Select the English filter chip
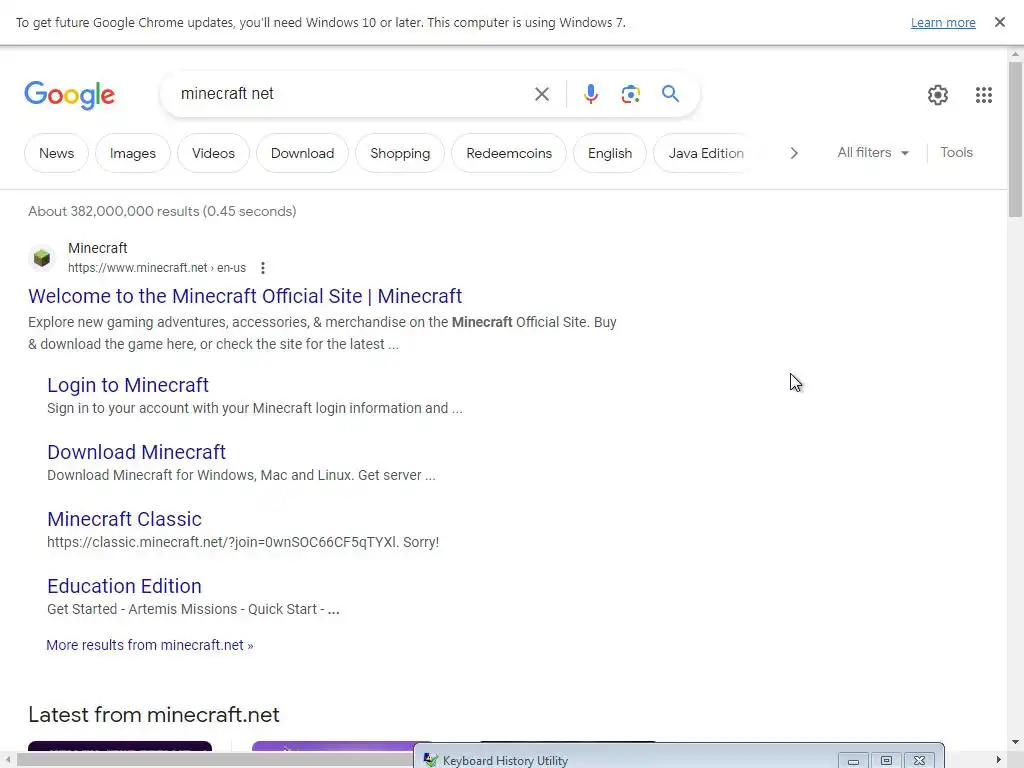 [x=609, y=153]
